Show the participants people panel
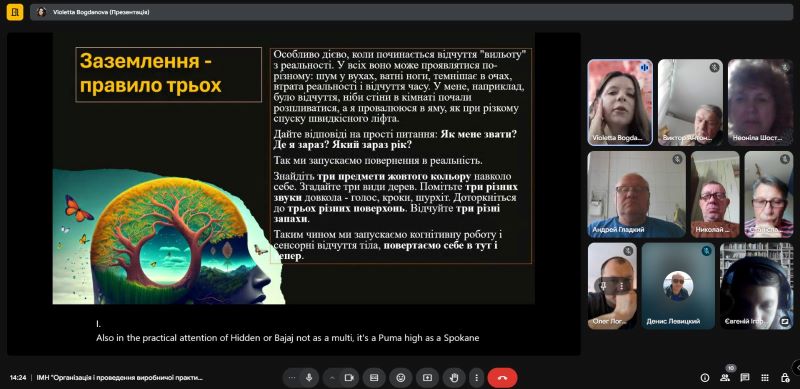 725,378
